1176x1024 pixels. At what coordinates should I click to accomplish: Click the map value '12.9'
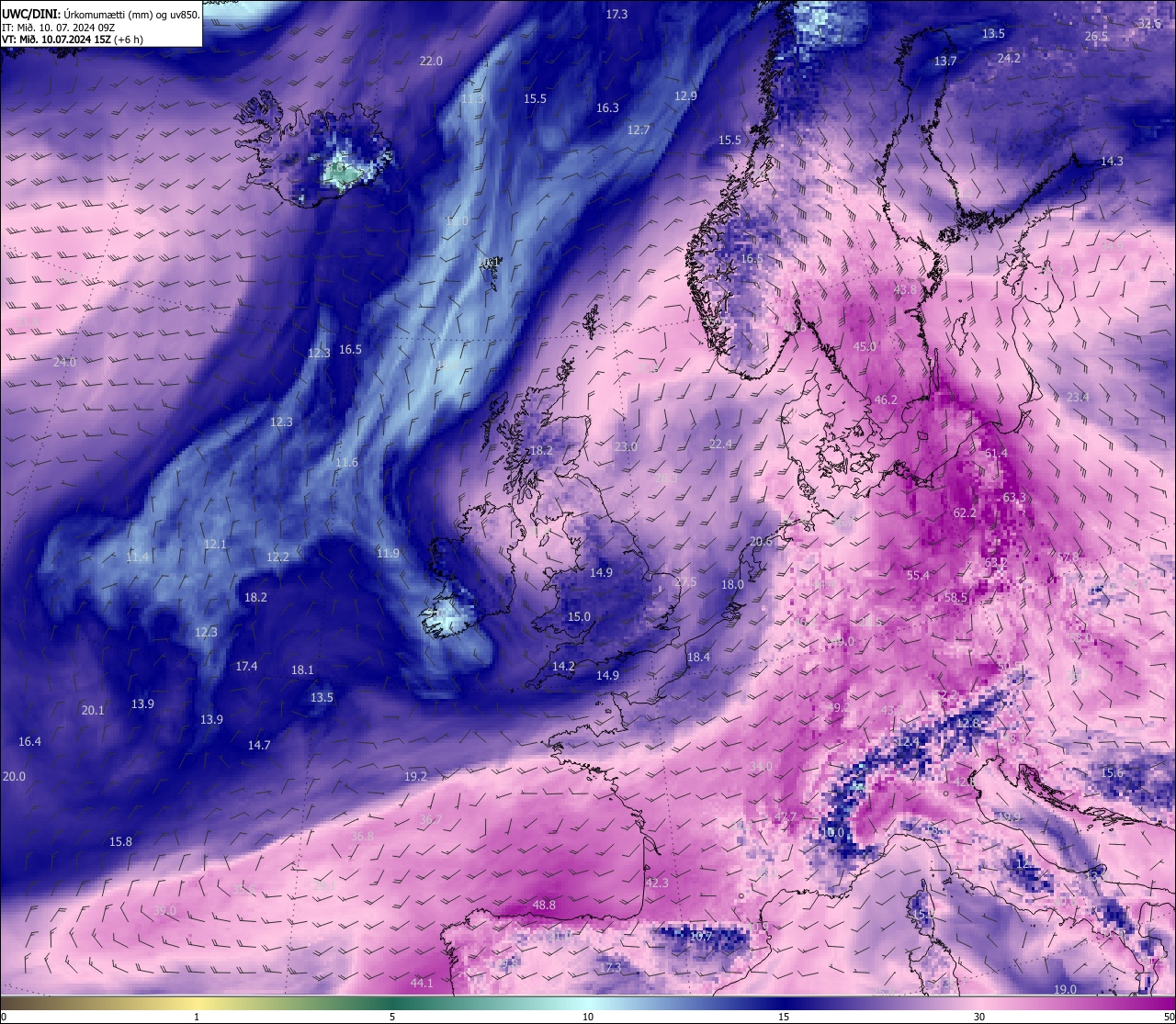(x=685, y=96)
